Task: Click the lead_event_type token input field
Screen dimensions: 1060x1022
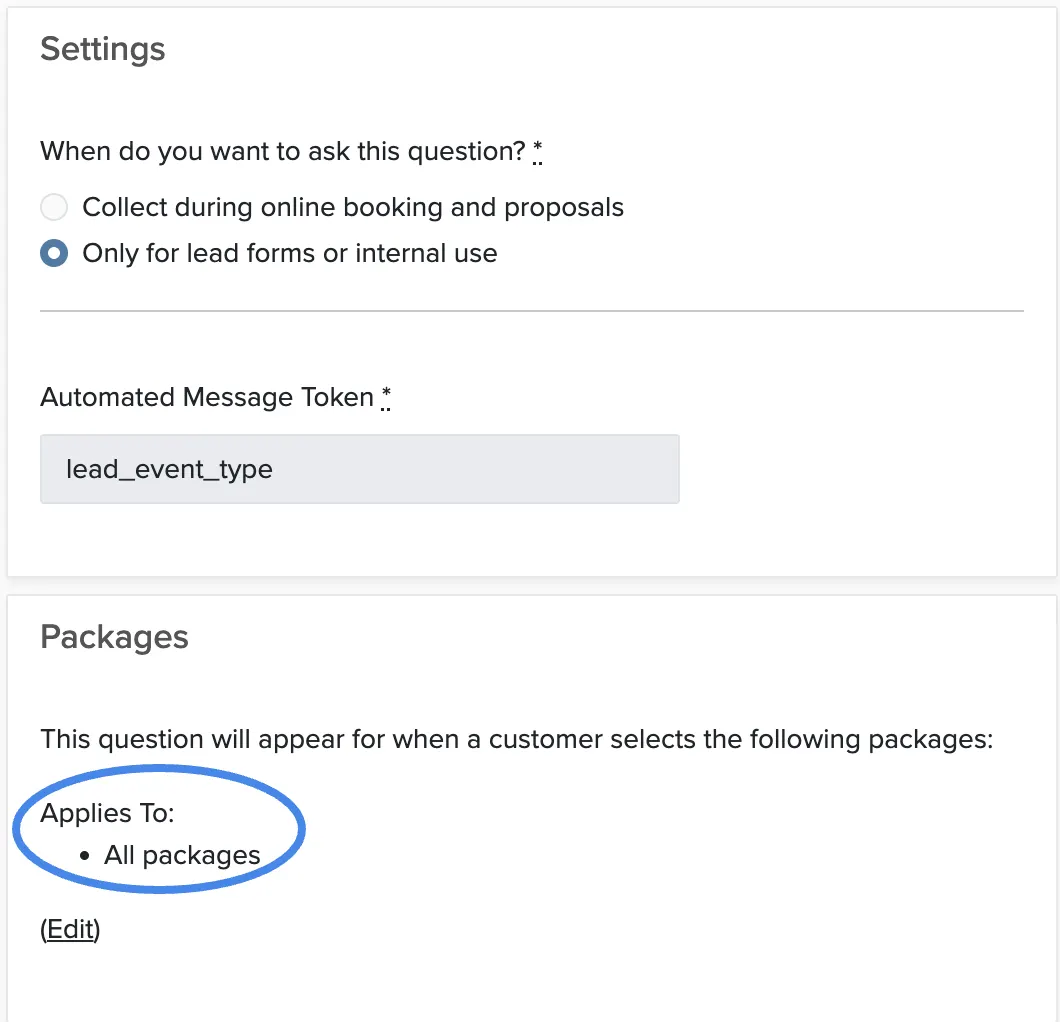Action: coord(360,469)
